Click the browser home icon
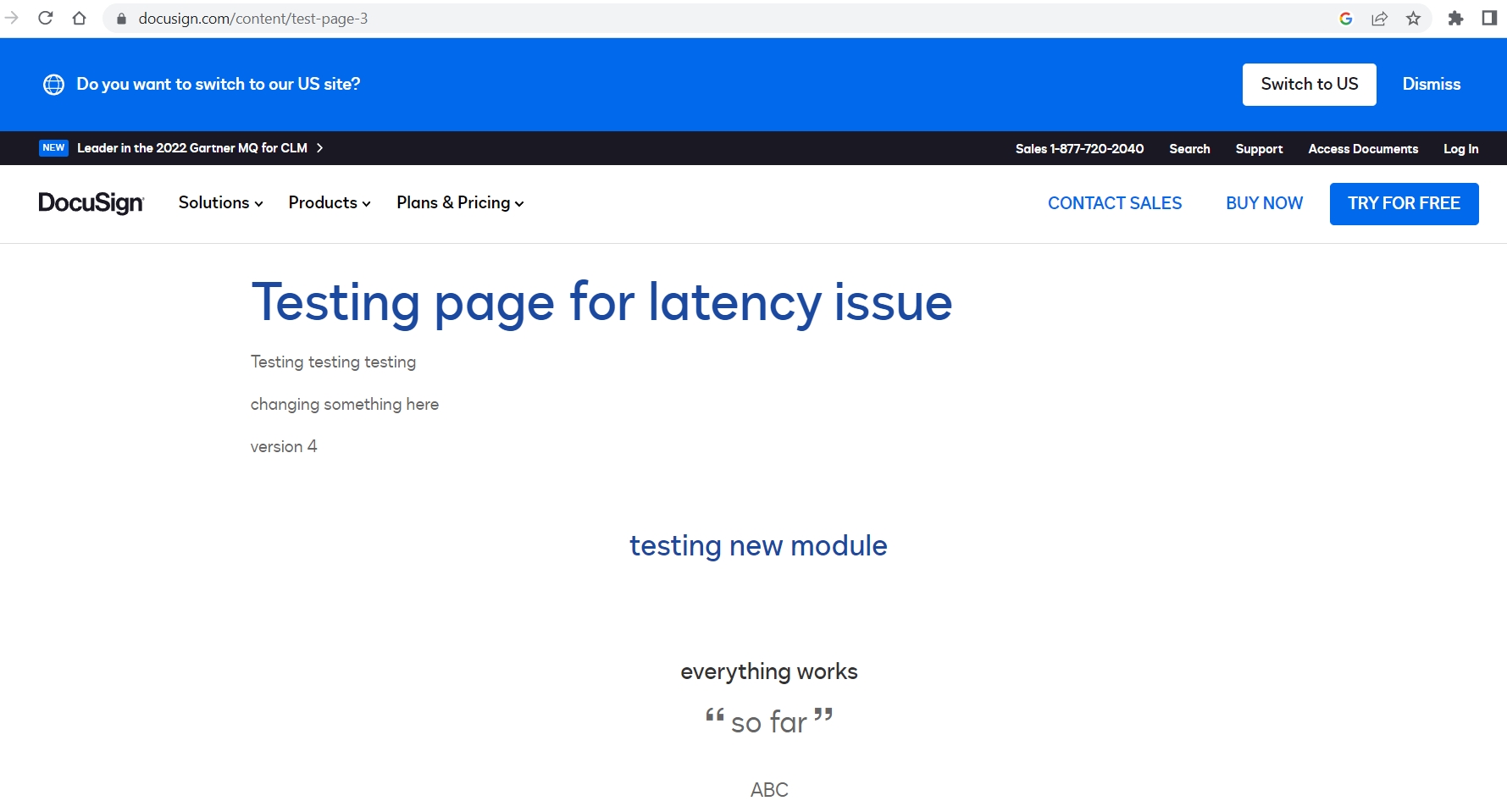This screenshot has height=812, width=1507. 79,18
